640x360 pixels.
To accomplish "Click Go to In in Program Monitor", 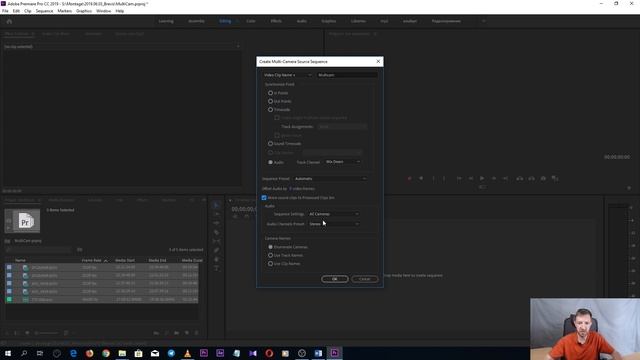I will coord(459,178).
